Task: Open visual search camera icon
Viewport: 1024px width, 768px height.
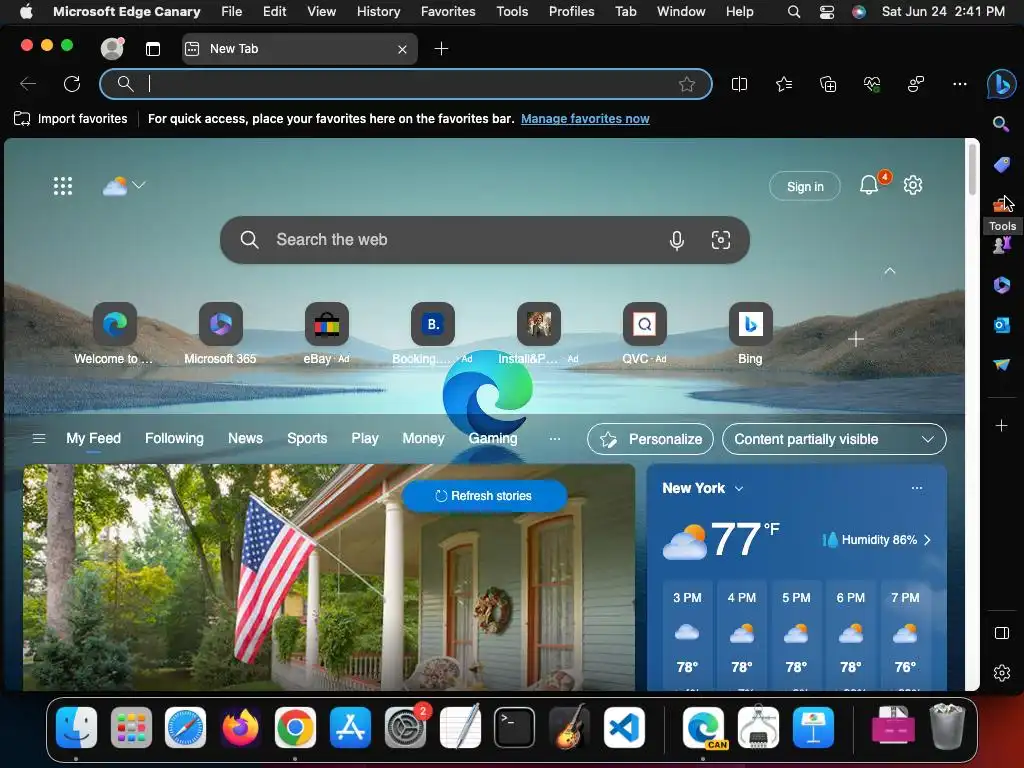Action: [720, 240]
